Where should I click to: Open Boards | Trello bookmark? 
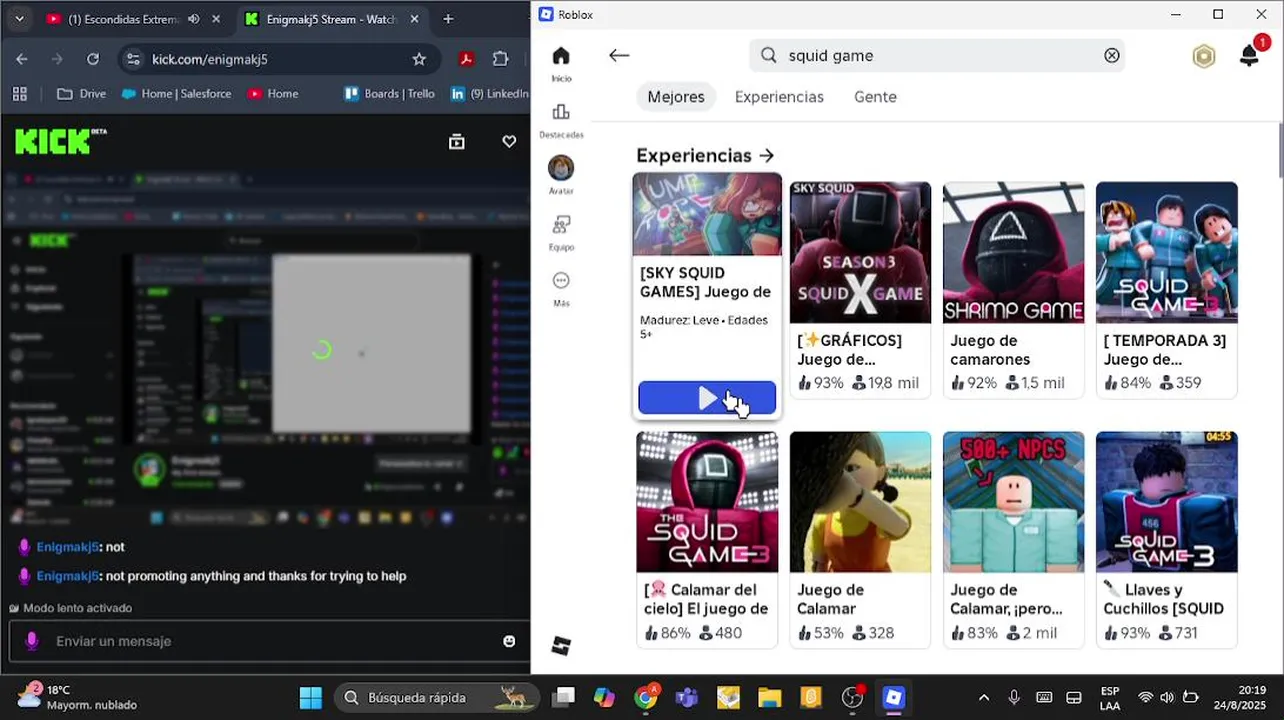click(389, 94)
